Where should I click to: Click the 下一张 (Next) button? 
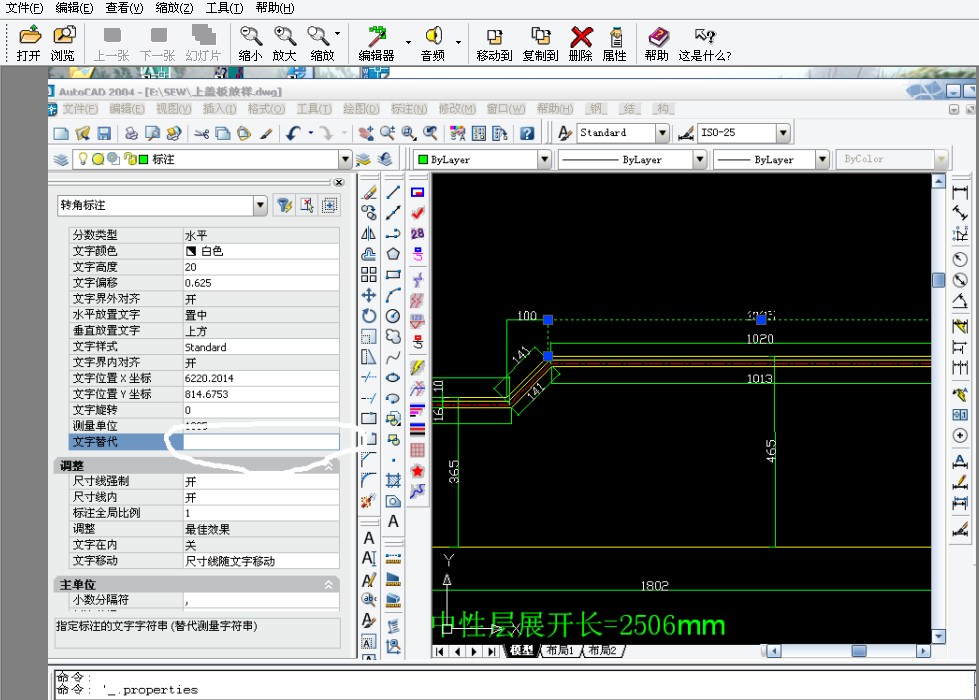(x=158, y=42)
